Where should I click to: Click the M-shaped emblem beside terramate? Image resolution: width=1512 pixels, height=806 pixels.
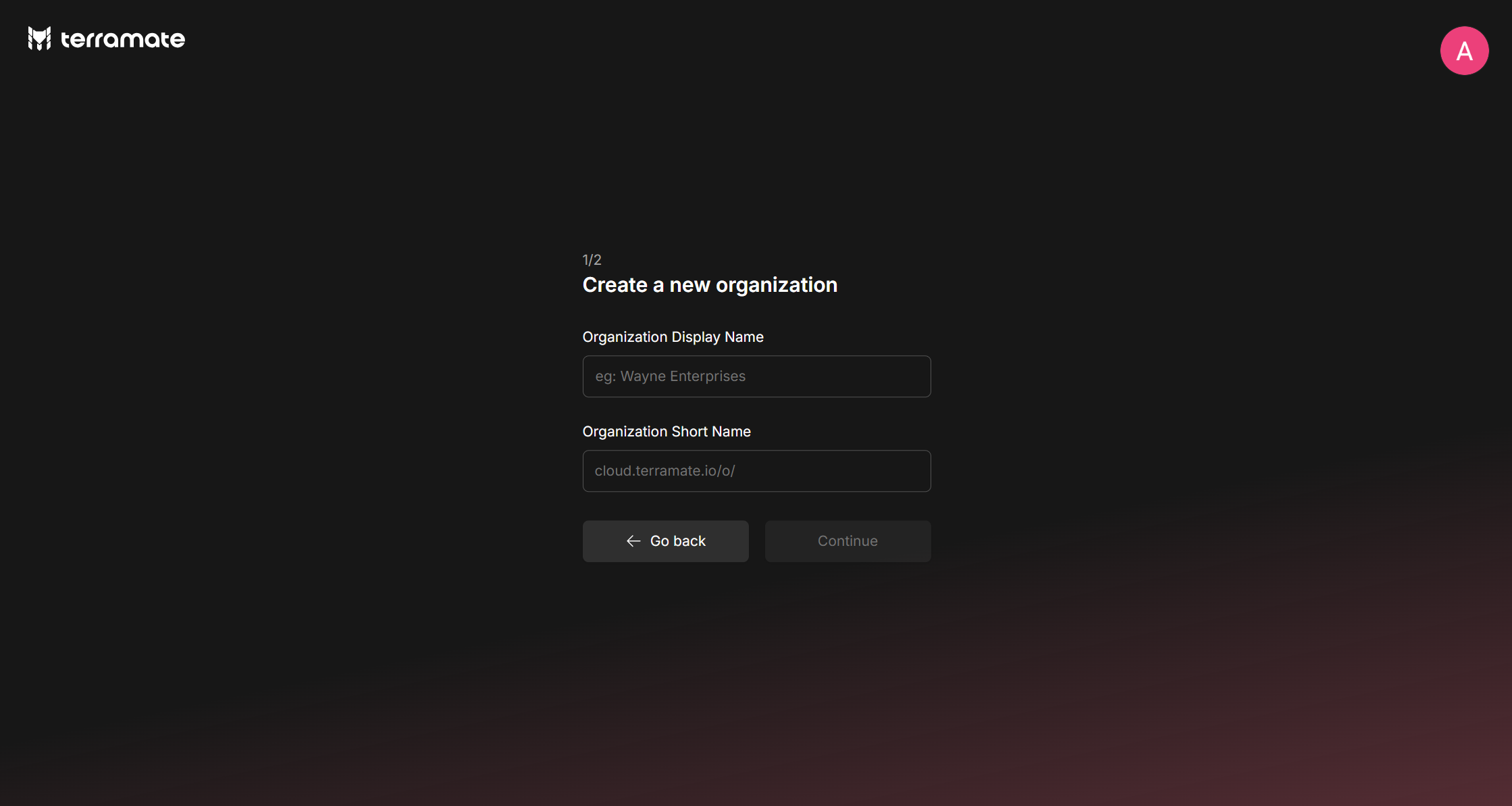coord(39,39)
